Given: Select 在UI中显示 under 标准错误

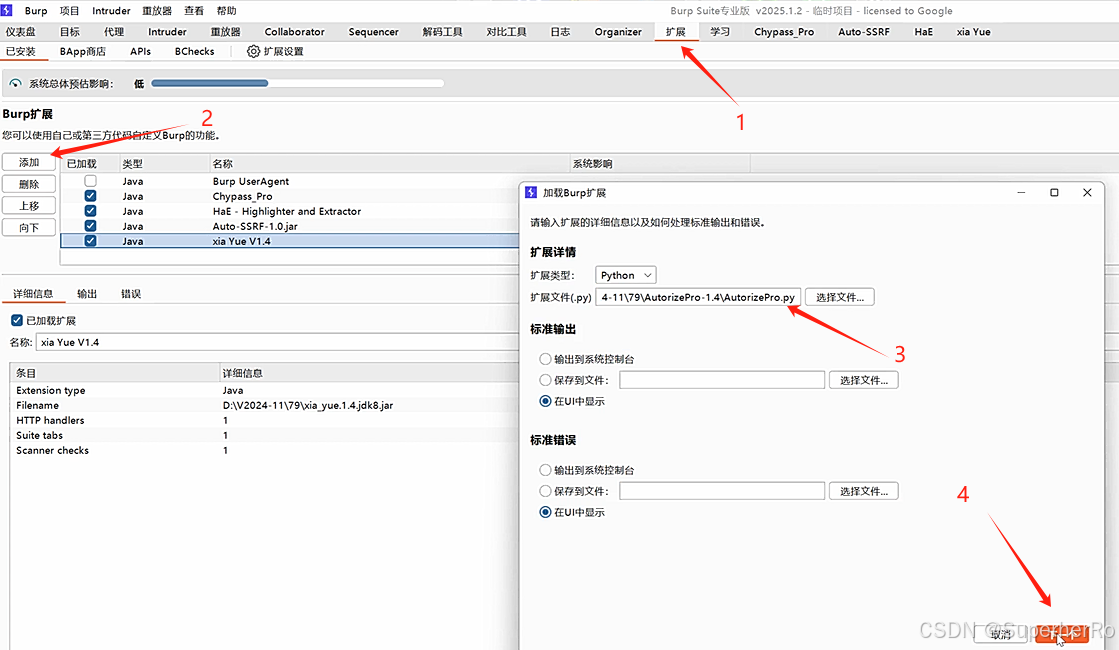Looking at the screenshot, I should pyautogui.click(x=545, y=512).
